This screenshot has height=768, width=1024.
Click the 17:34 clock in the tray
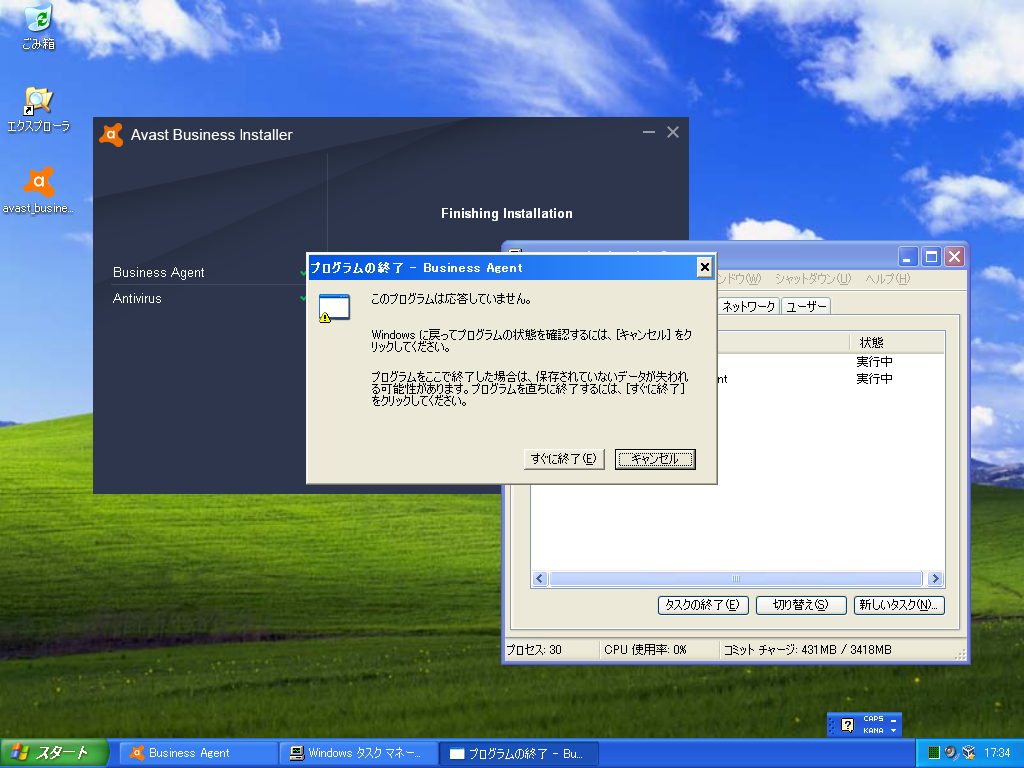click(x=997, y=753)
